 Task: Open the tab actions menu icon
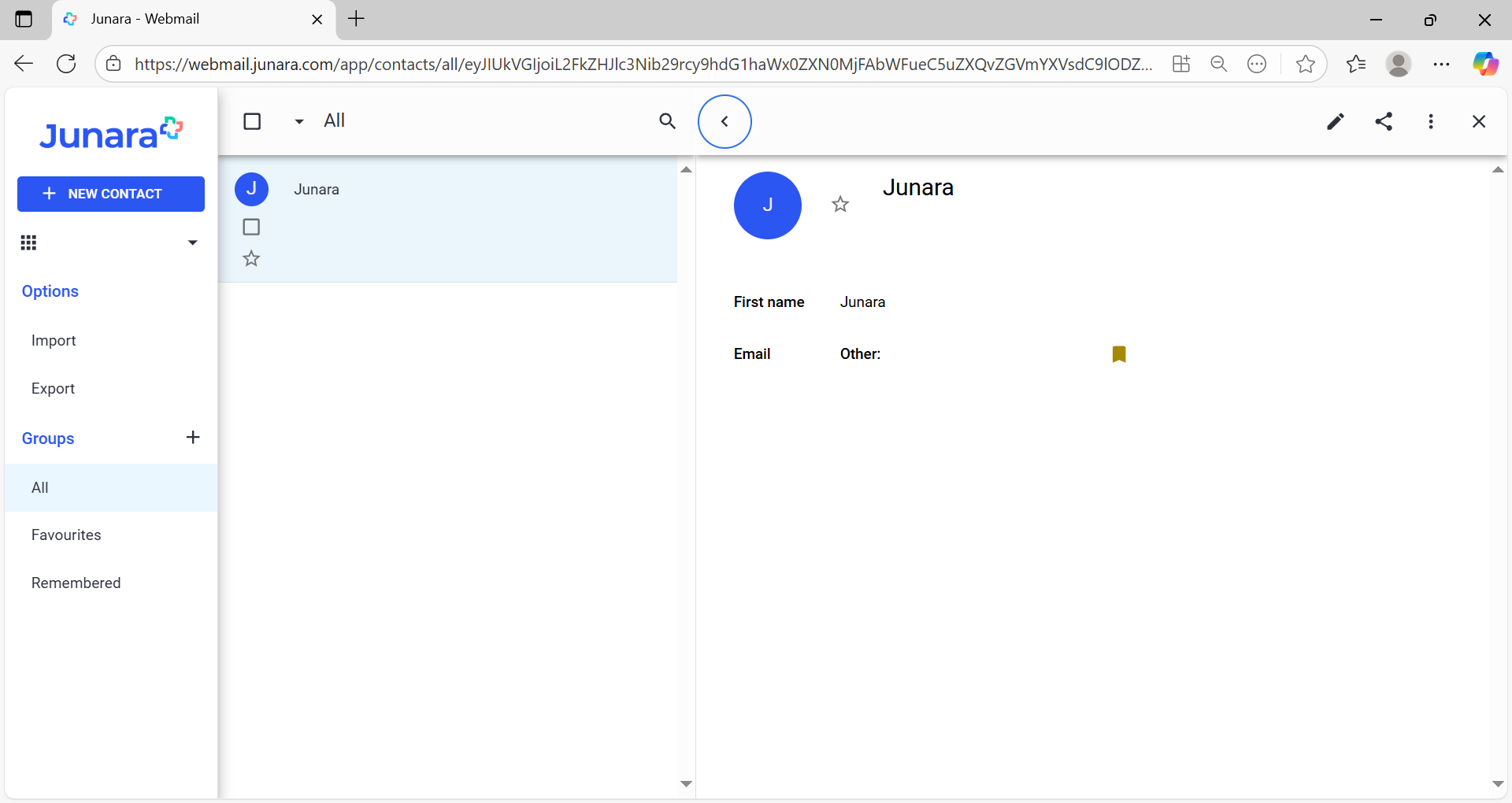click(x=24, y=19)
